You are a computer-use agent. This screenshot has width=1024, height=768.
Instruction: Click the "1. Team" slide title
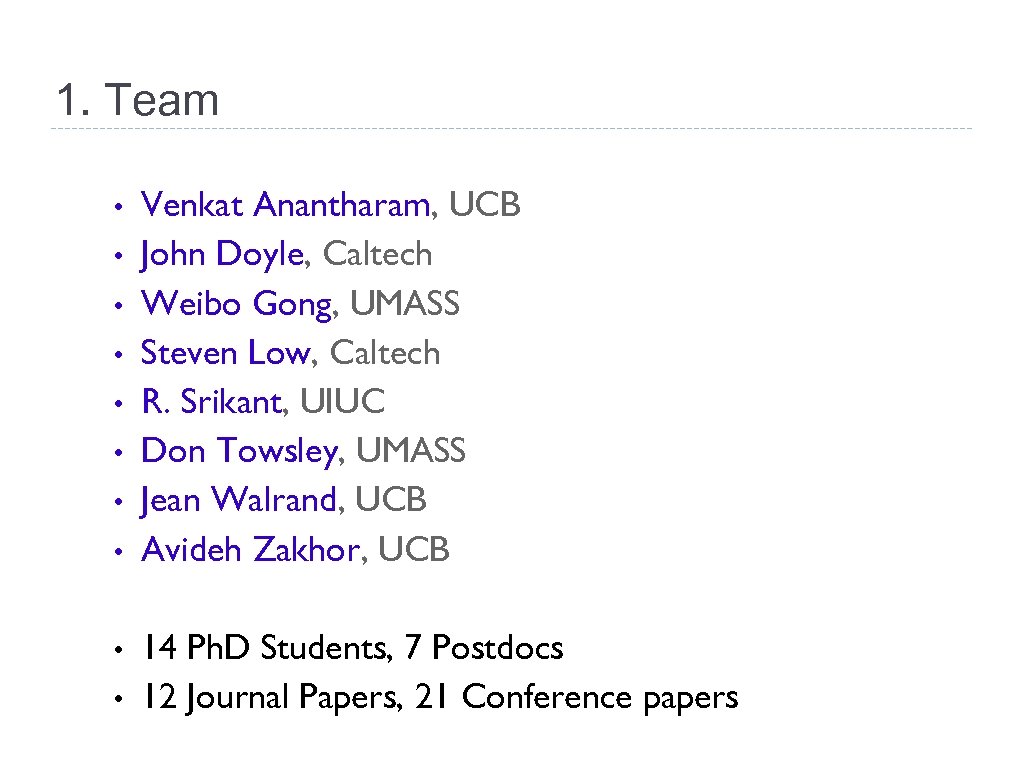point(137,101)
